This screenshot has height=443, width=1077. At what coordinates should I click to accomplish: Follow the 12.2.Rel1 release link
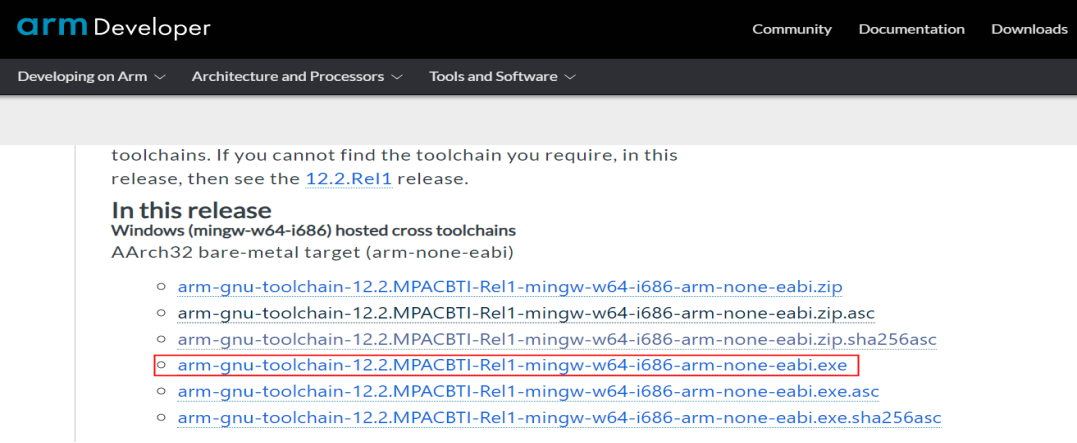coord(347,179)
